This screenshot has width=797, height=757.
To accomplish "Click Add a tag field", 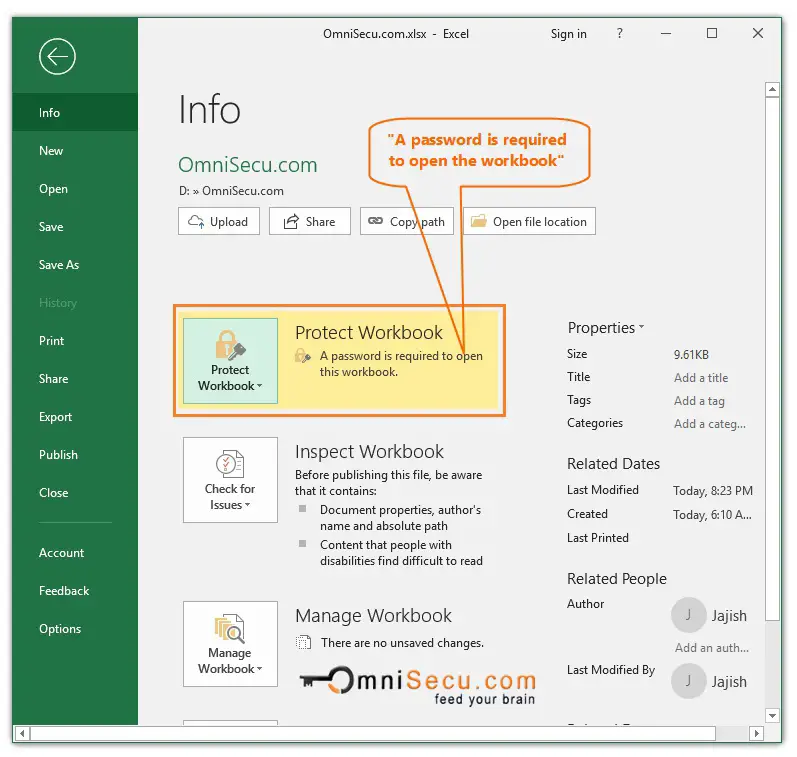I will click(699, 401).
